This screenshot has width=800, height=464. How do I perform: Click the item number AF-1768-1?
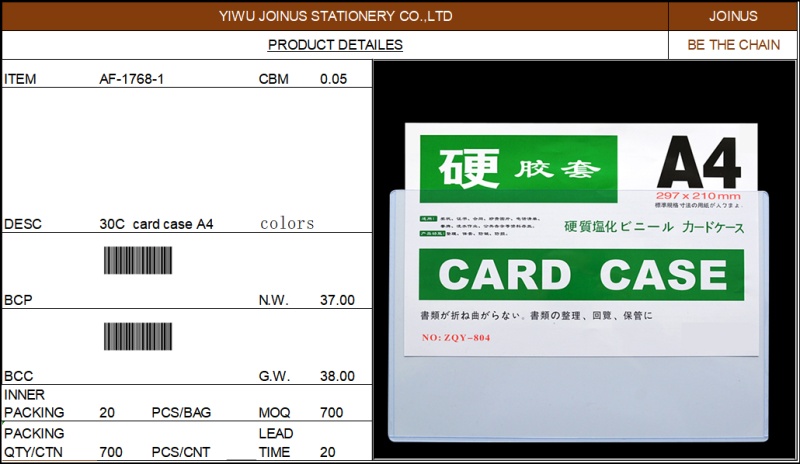[x=132, y=79]
